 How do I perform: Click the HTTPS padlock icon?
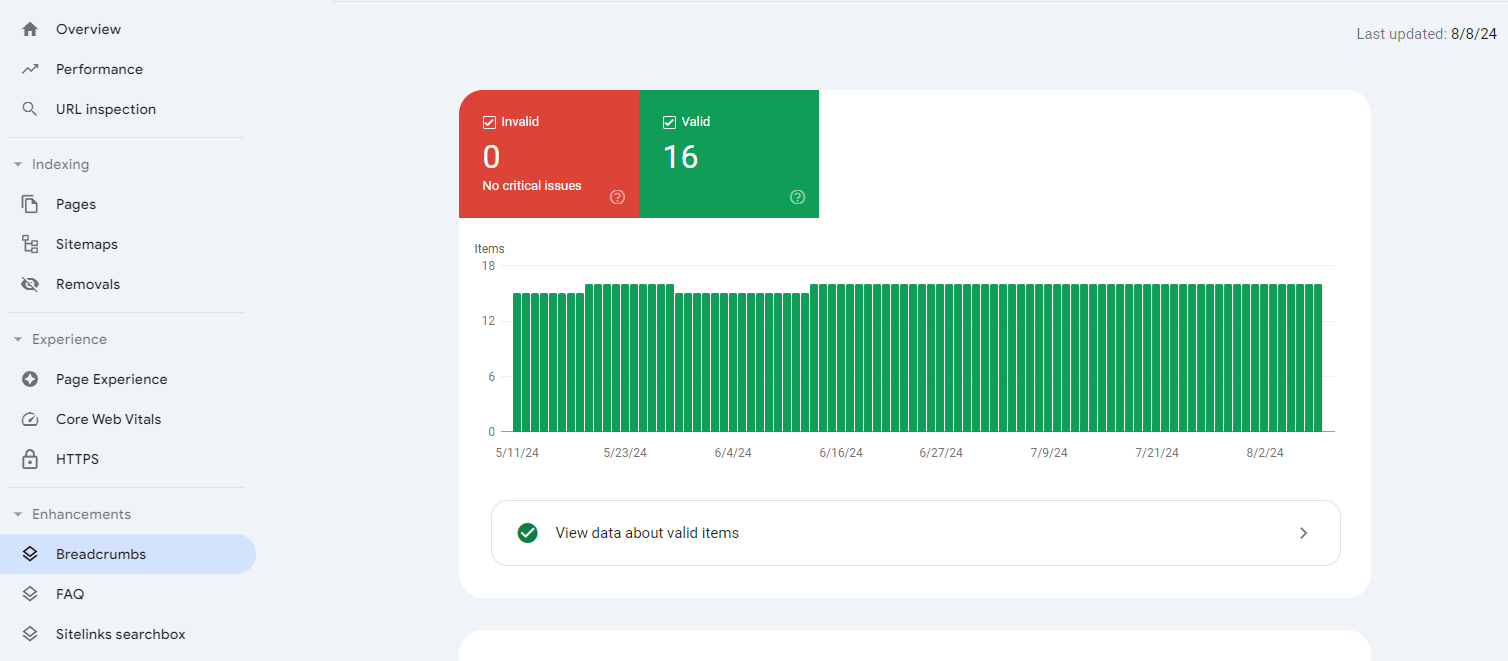(x=30, y=459)
